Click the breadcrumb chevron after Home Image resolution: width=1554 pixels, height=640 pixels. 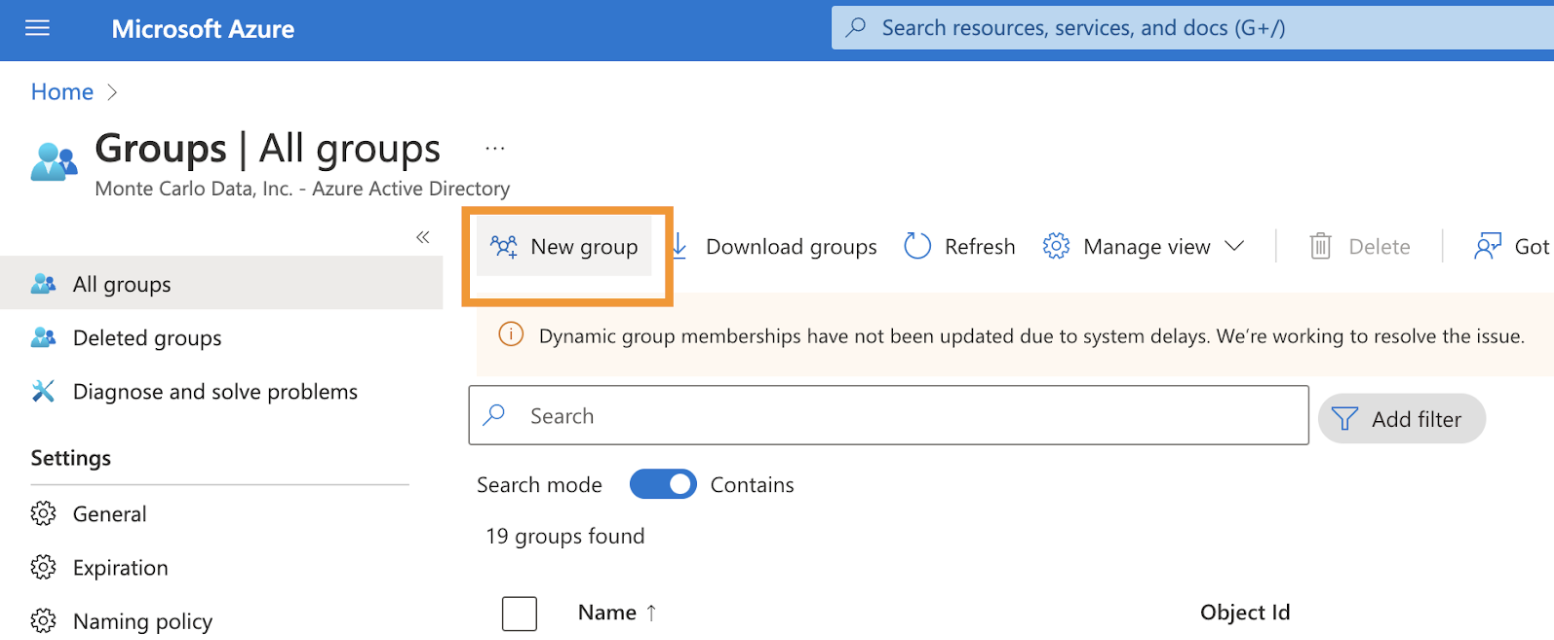[112, 92]
